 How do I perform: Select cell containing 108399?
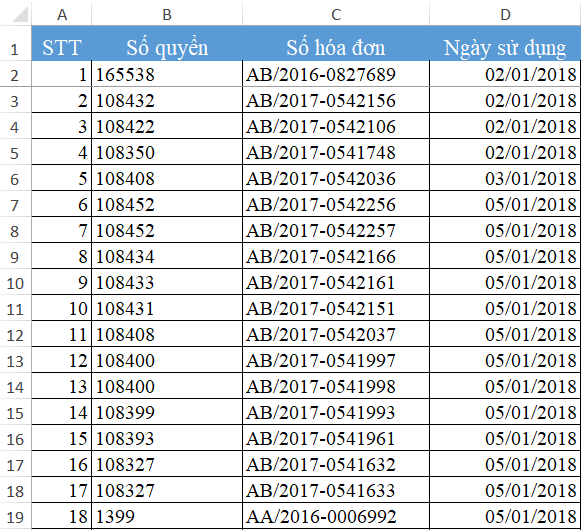(x=167, y=412)
